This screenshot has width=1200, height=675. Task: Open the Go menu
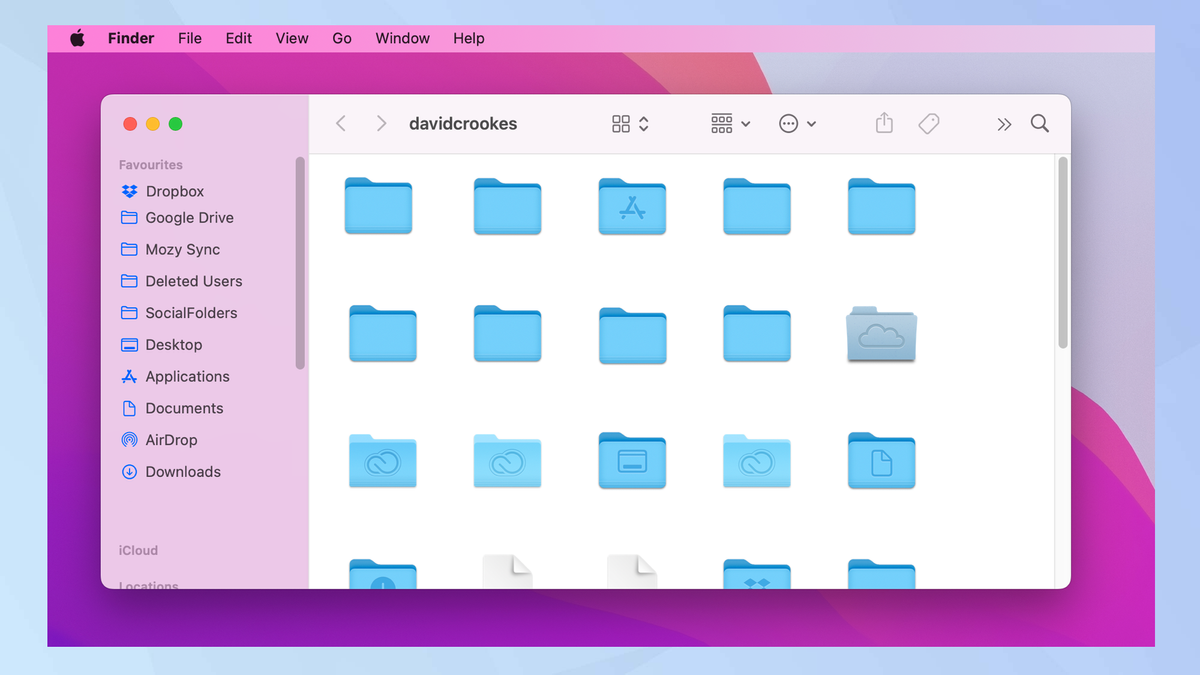(x=341, y=38)
